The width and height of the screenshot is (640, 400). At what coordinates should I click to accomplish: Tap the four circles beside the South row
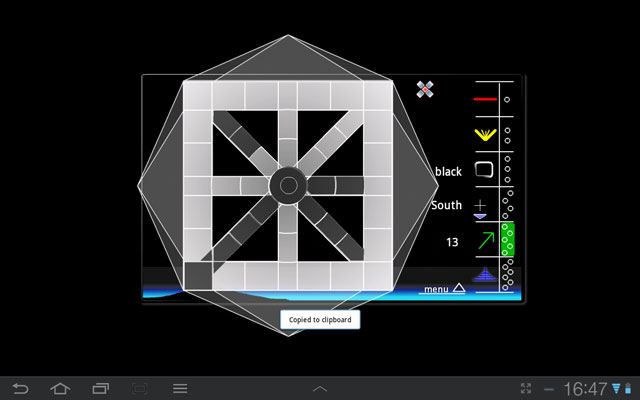(508, 204)
